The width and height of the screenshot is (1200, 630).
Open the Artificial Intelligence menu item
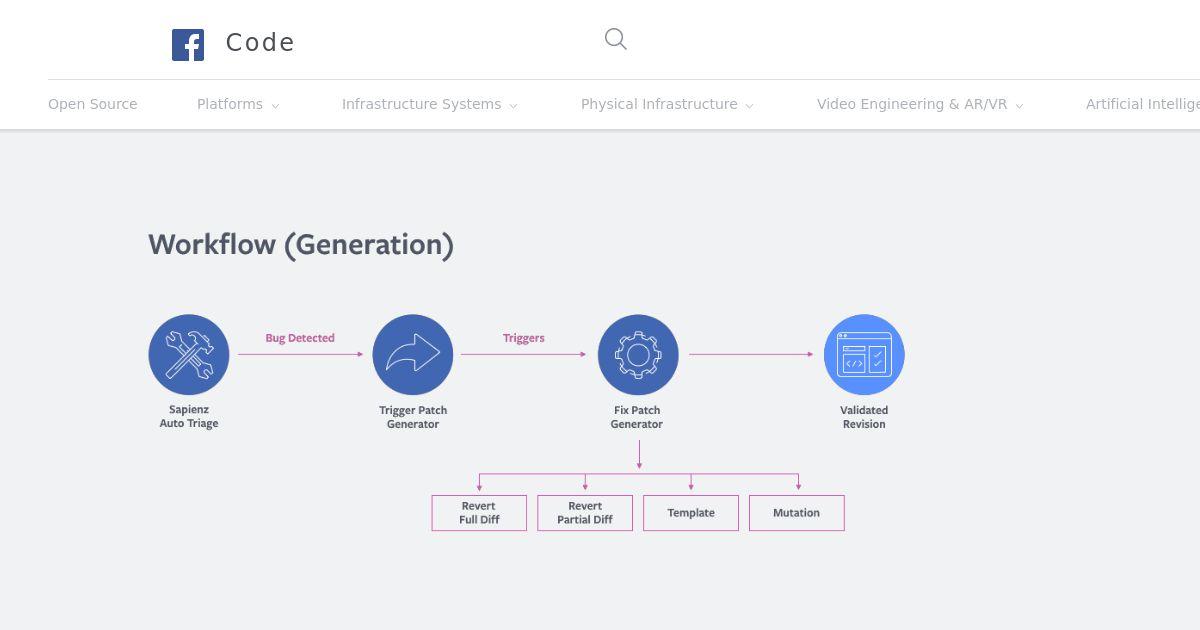tap(1142, 104)
